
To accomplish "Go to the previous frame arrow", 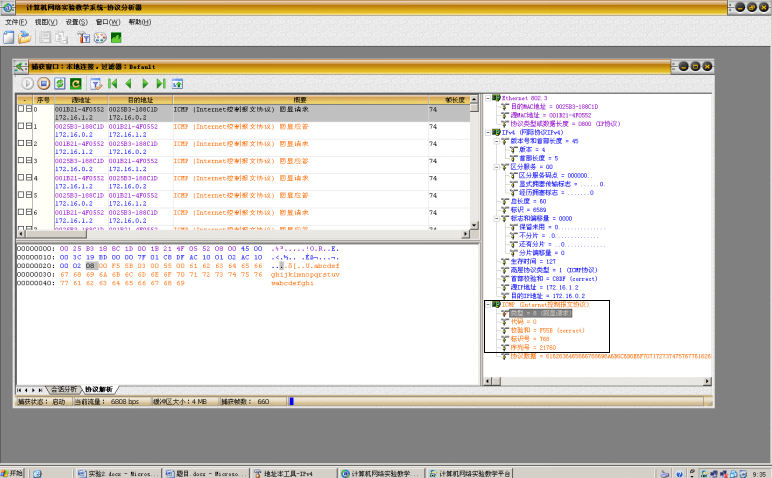I will pyautogui.click(x=129, y=84).
